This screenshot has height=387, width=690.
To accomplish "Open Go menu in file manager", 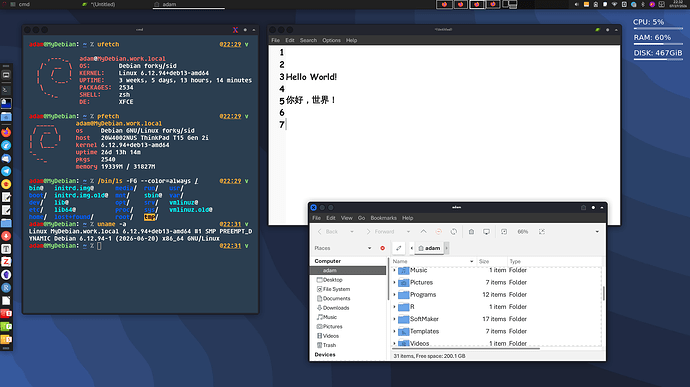I will (x=361, y=218).
